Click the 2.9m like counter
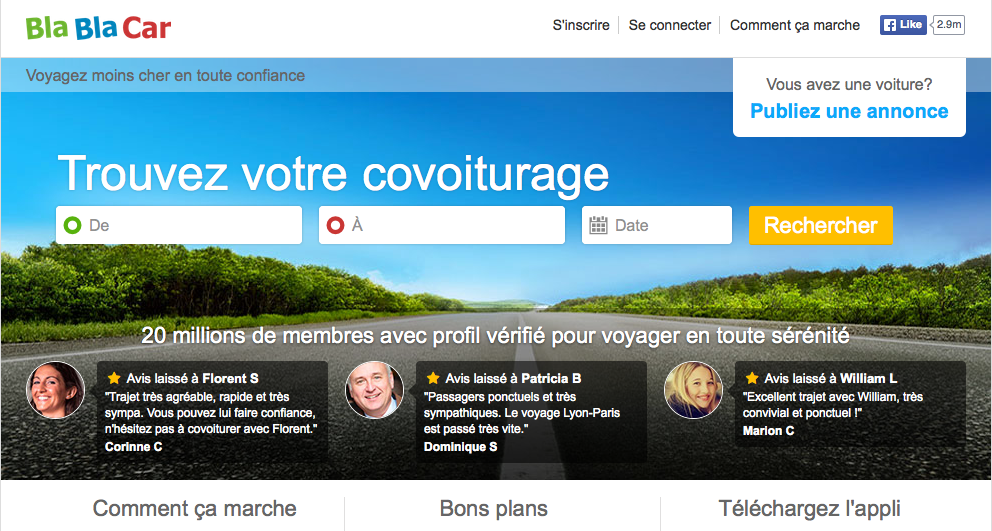The height and width of the screenshot is (531, 992). click(948, 25)
